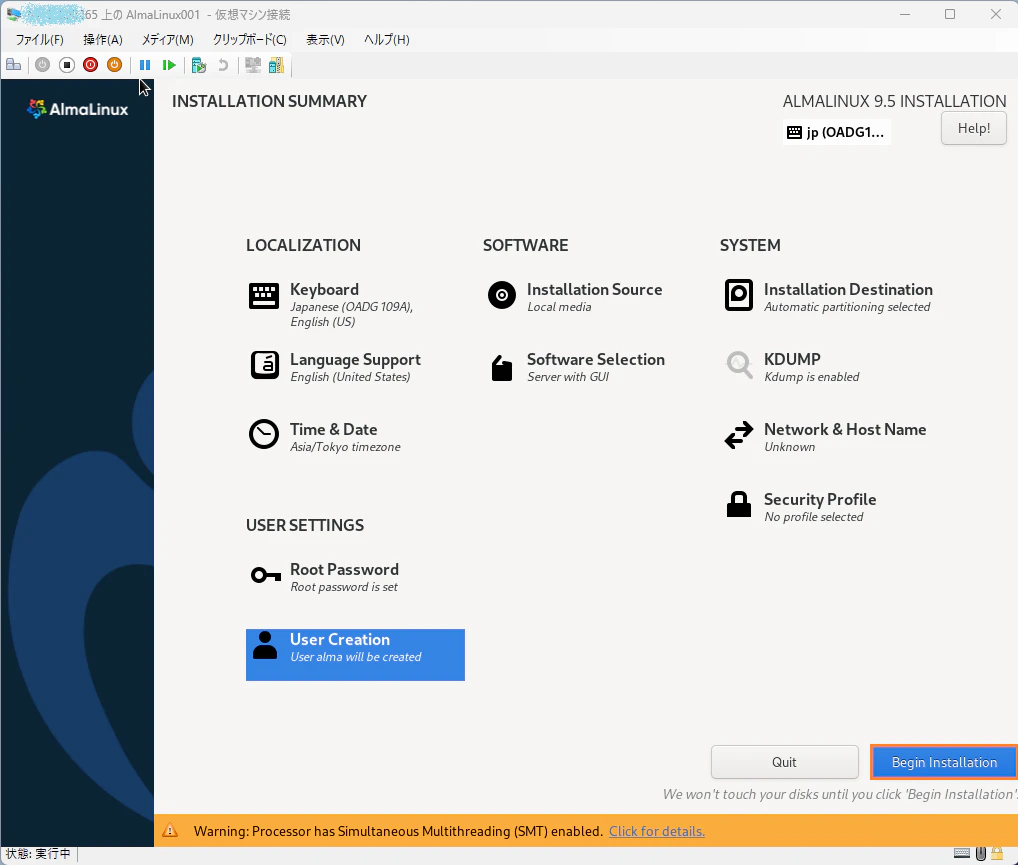Click the Ctrl+Alt+Del toolbar icon
Viewport: 1018px width, 865px height.
14,65
